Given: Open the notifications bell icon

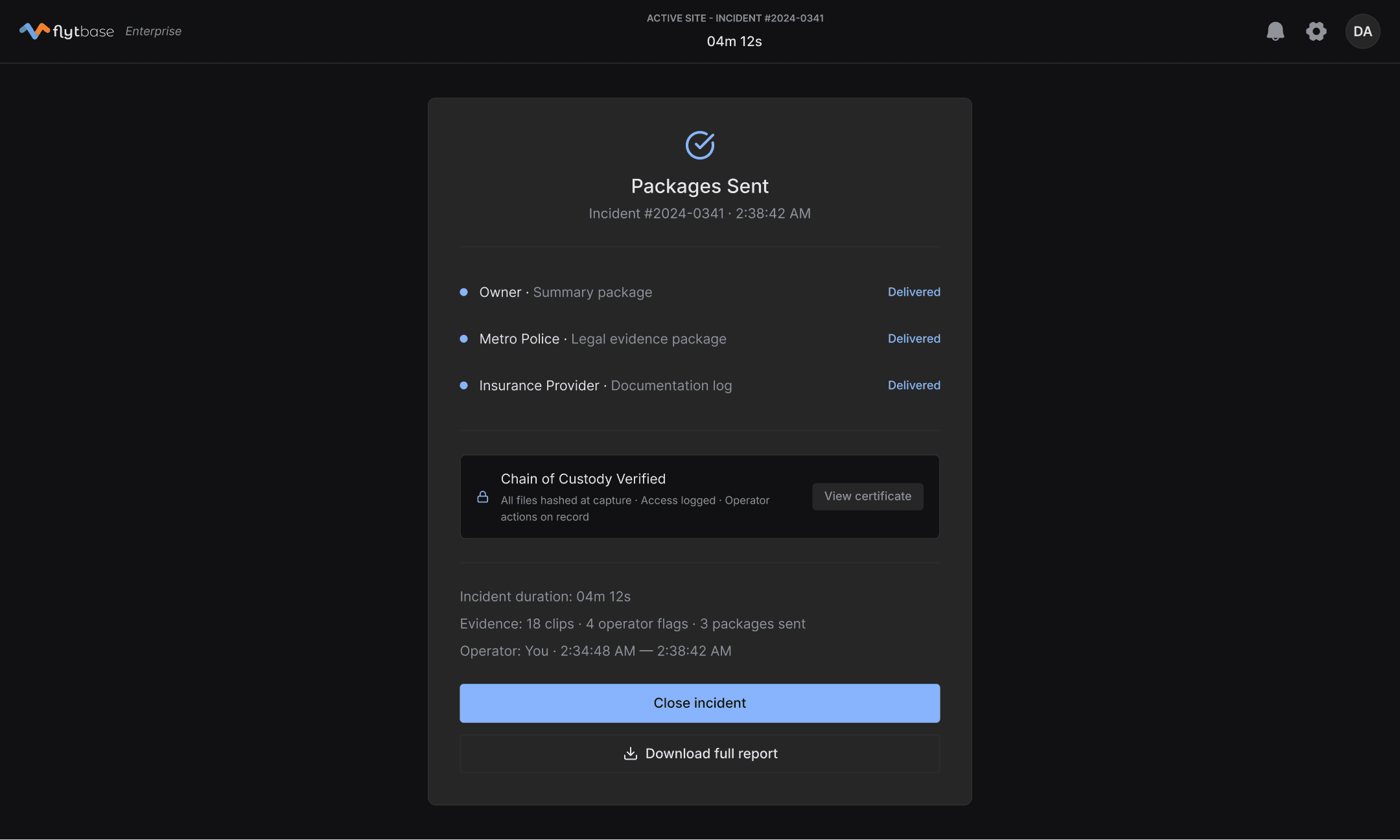Looking at the screenshot, I should click(x=1275, y=31).
